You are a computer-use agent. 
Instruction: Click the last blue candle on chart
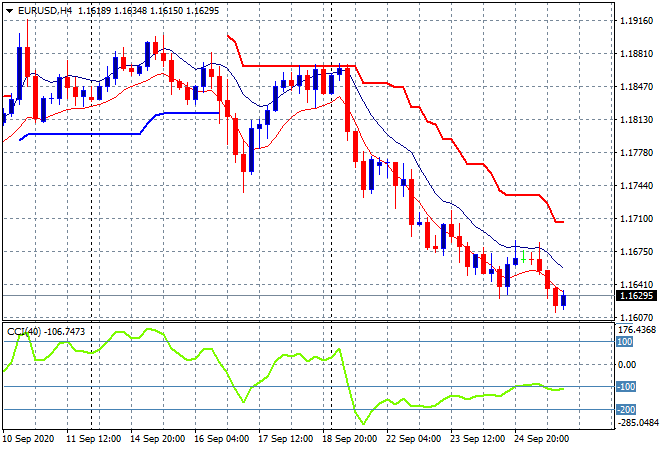[x=564, y=300]
